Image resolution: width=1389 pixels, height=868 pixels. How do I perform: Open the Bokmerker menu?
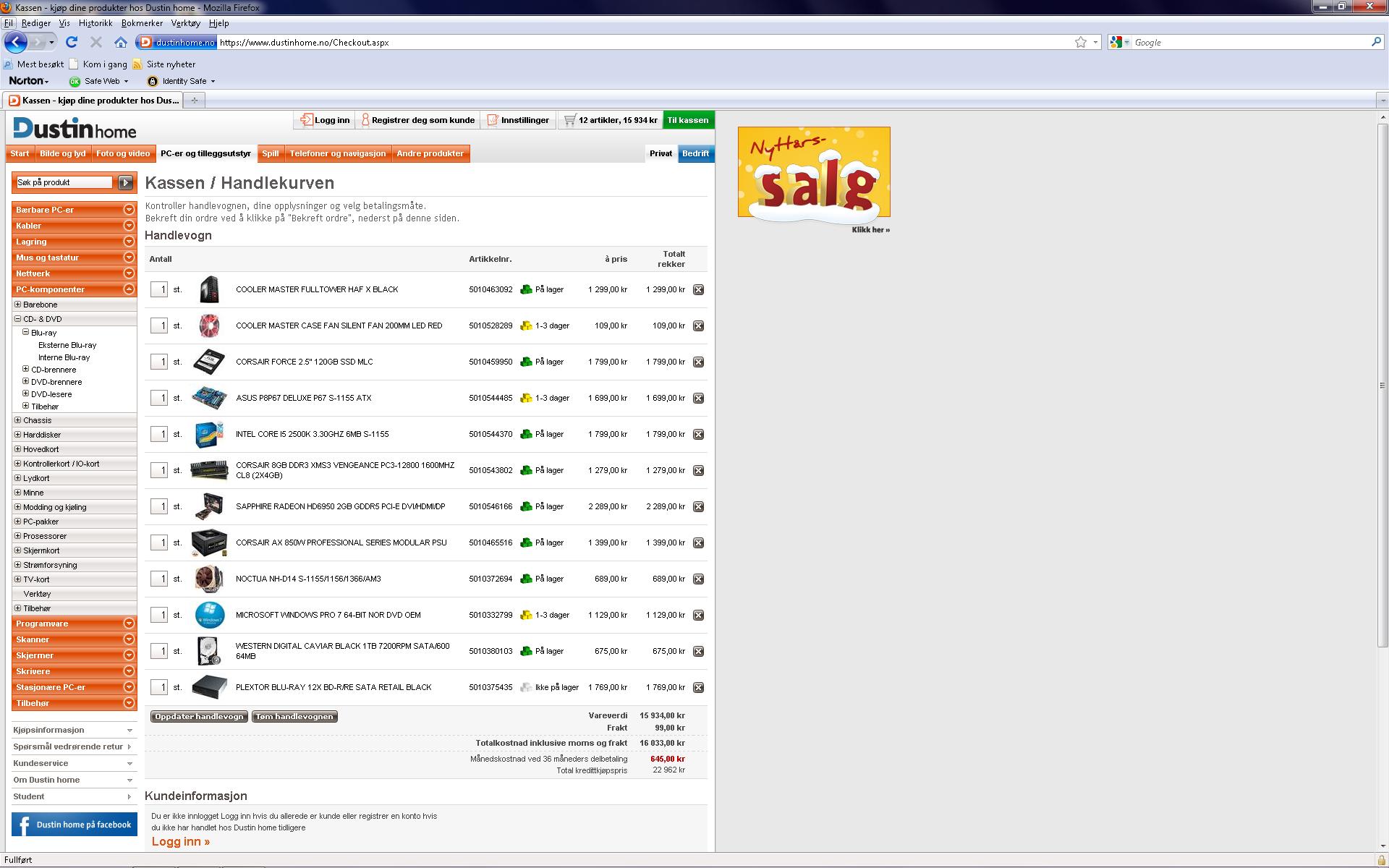point(142,23)
